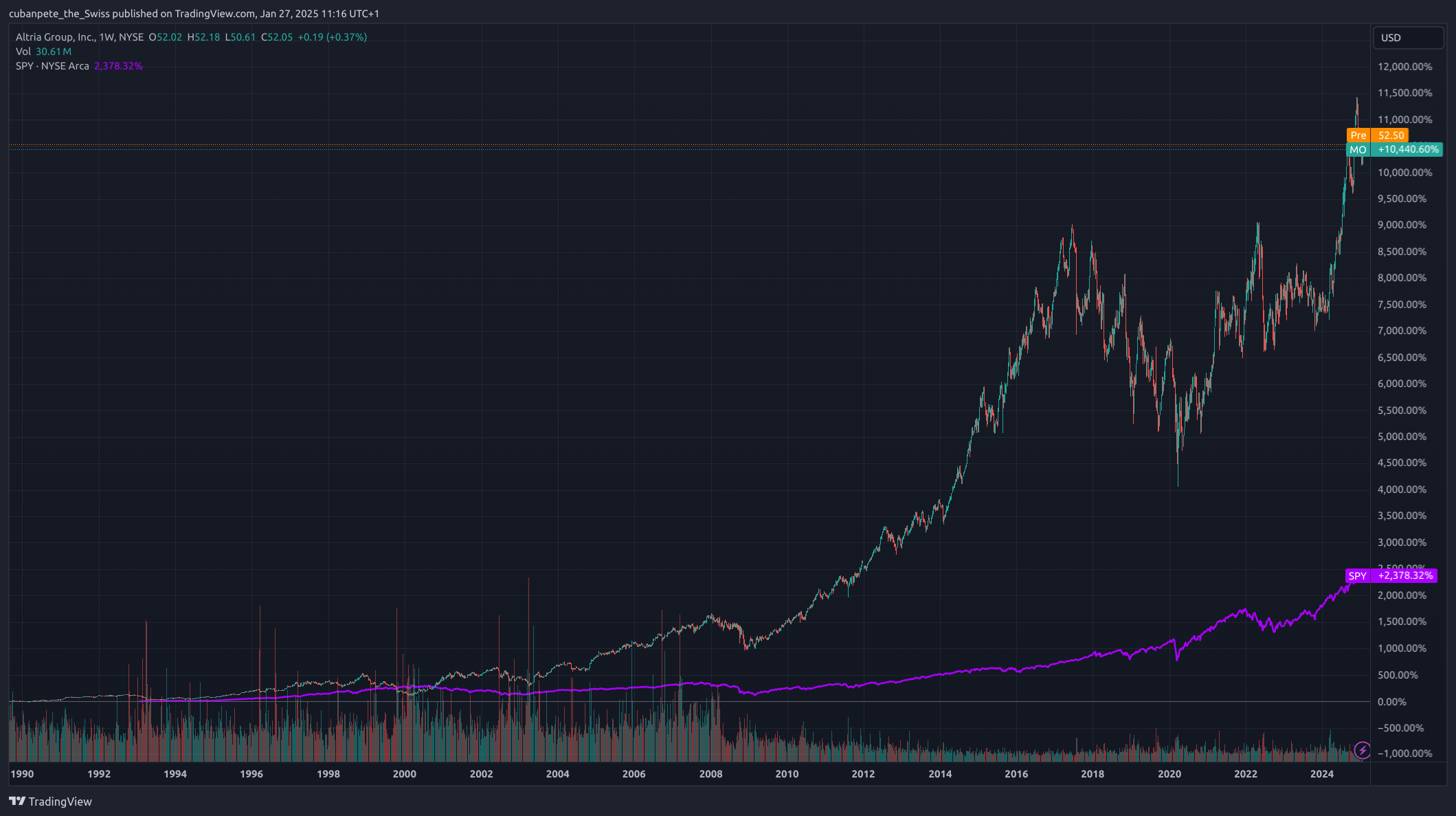Image resolution: width=1456 pixels, height=816 pixels.
Task: Click 2024 on the time axis
Action: (x=1323, y=774)
